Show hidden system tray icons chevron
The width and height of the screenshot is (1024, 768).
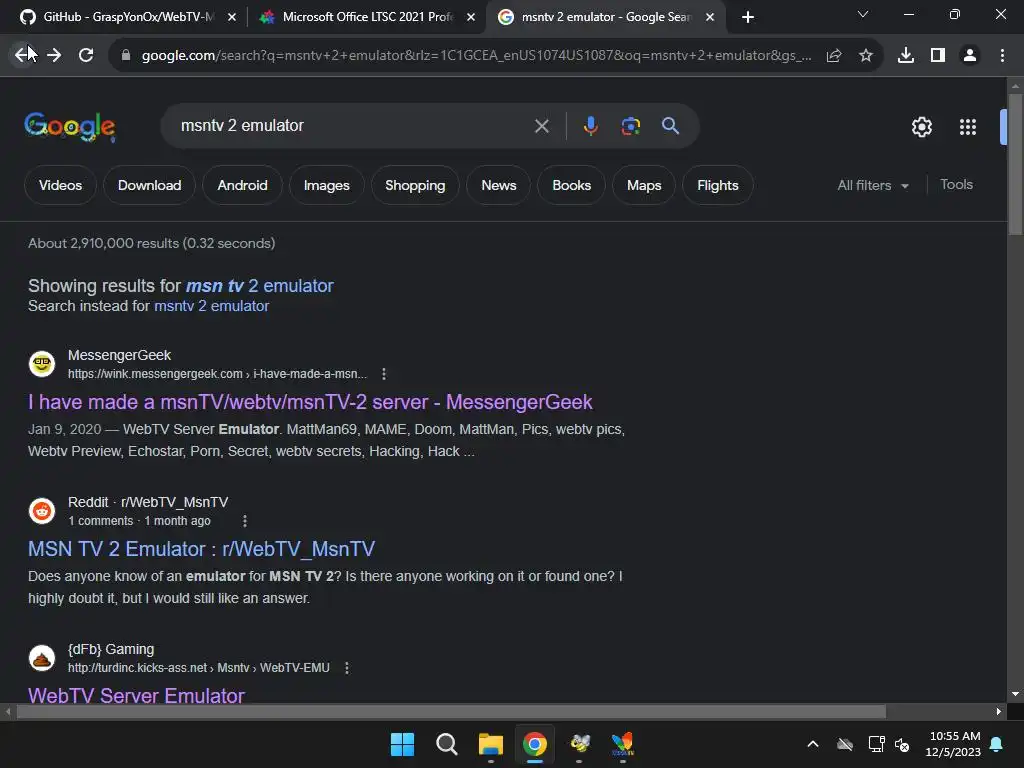tap(813, 744)
